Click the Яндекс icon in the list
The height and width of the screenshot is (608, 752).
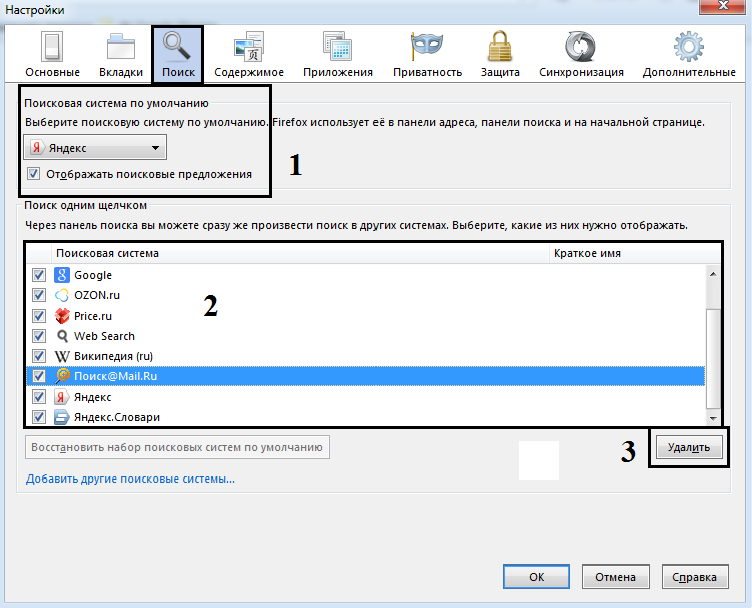point(60,397)
